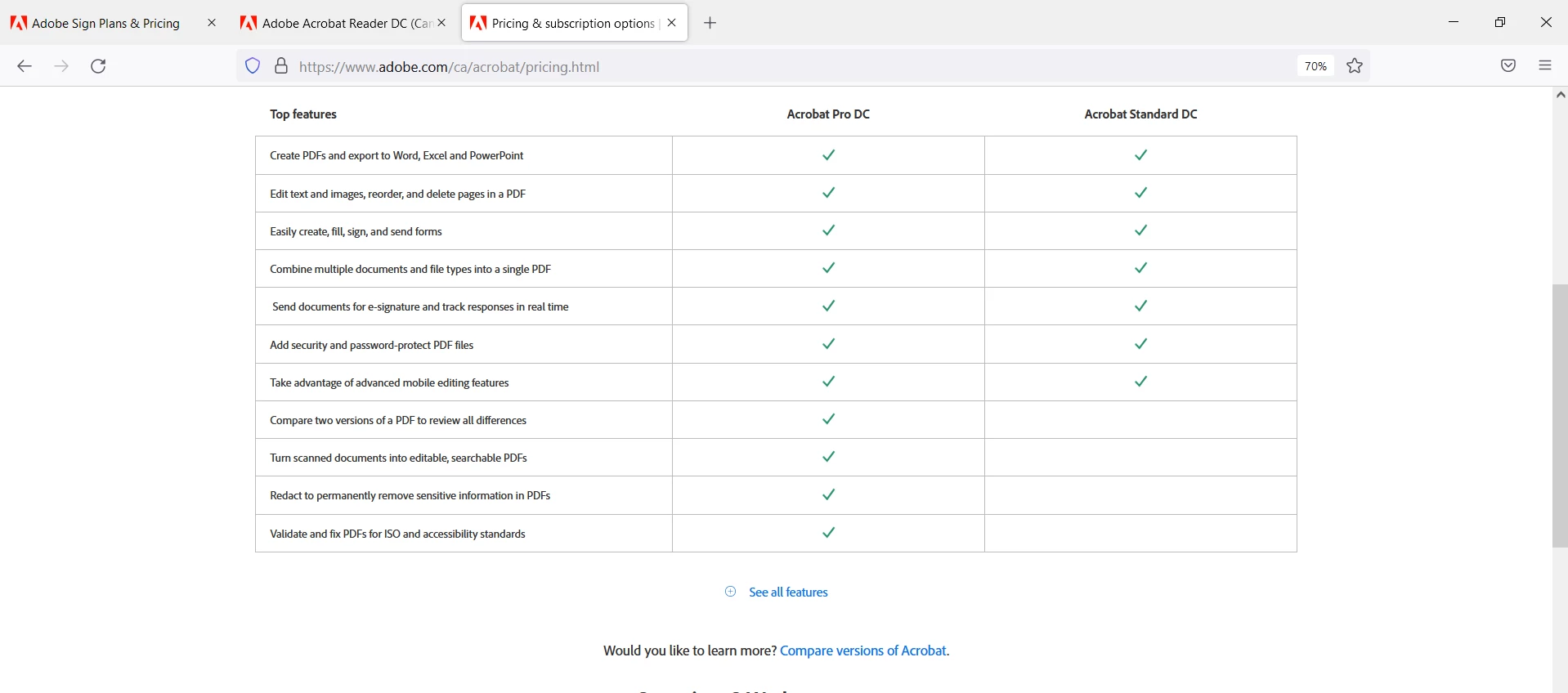Click 'Redact to permanently remove sensitive information' text

(410, 496)
